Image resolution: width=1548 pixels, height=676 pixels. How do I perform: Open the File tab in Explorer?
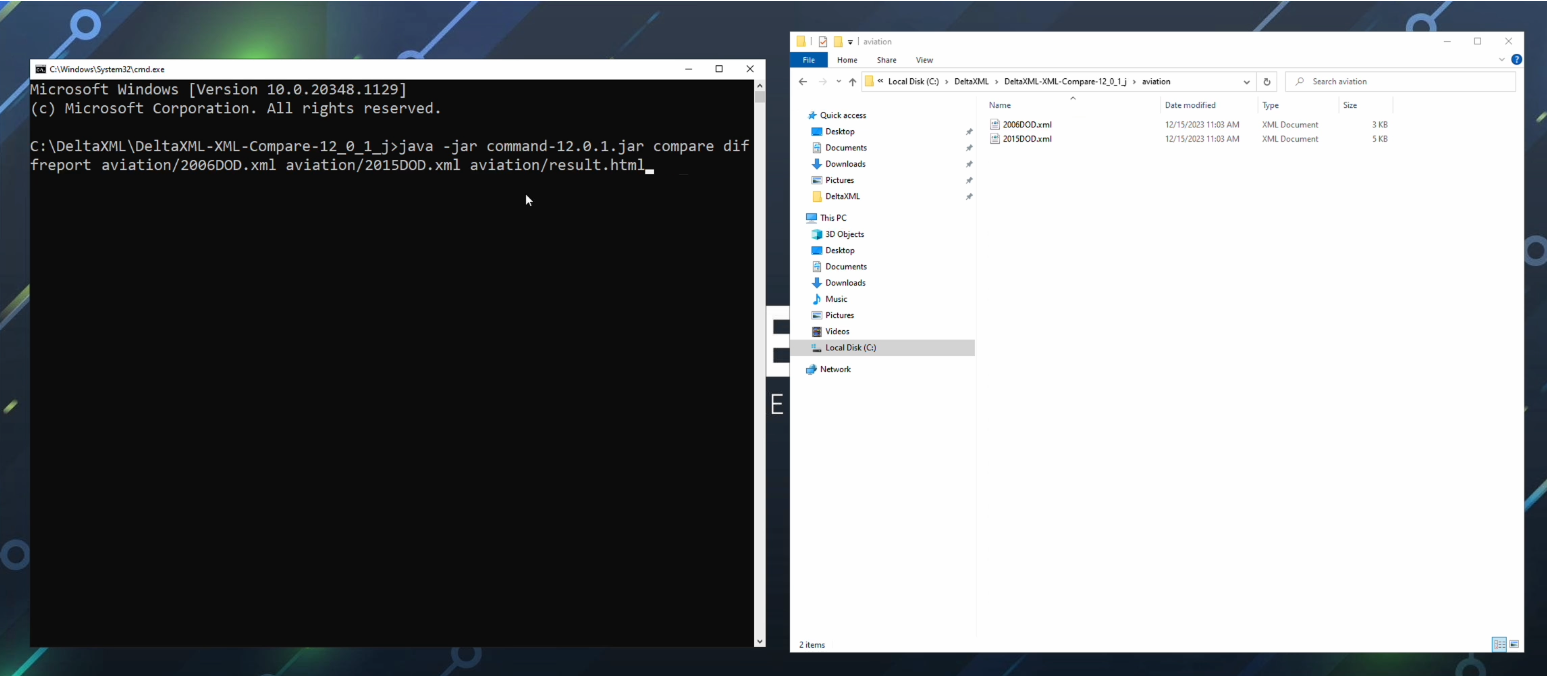(809, 60)
